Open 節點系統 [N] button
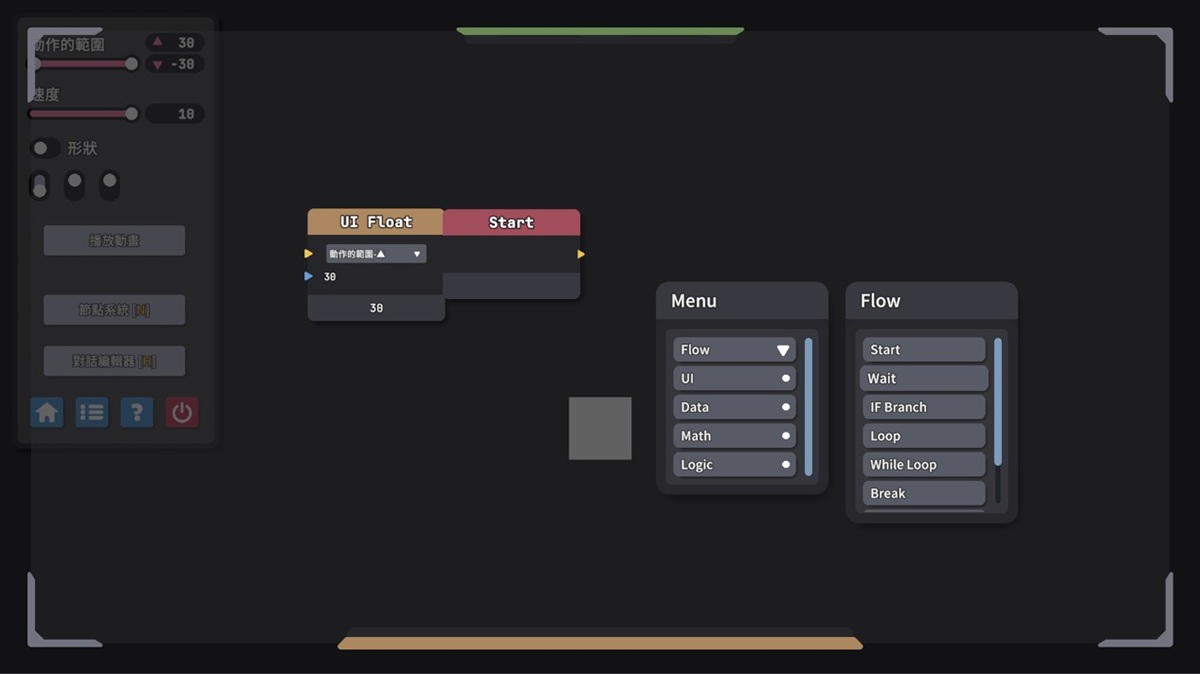 coord(114,310)
